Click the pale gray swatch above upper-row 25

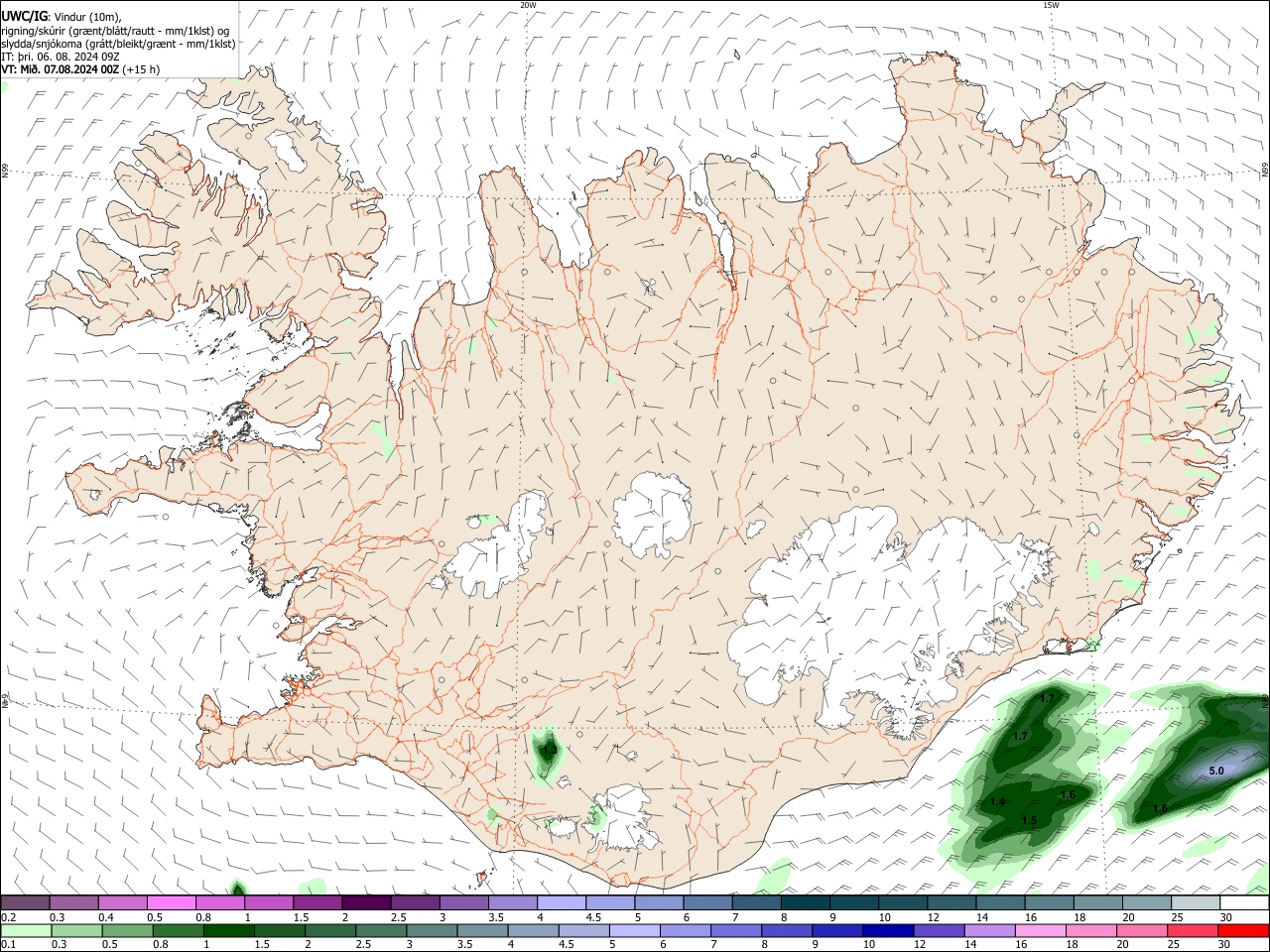[x=1196, y=902]
